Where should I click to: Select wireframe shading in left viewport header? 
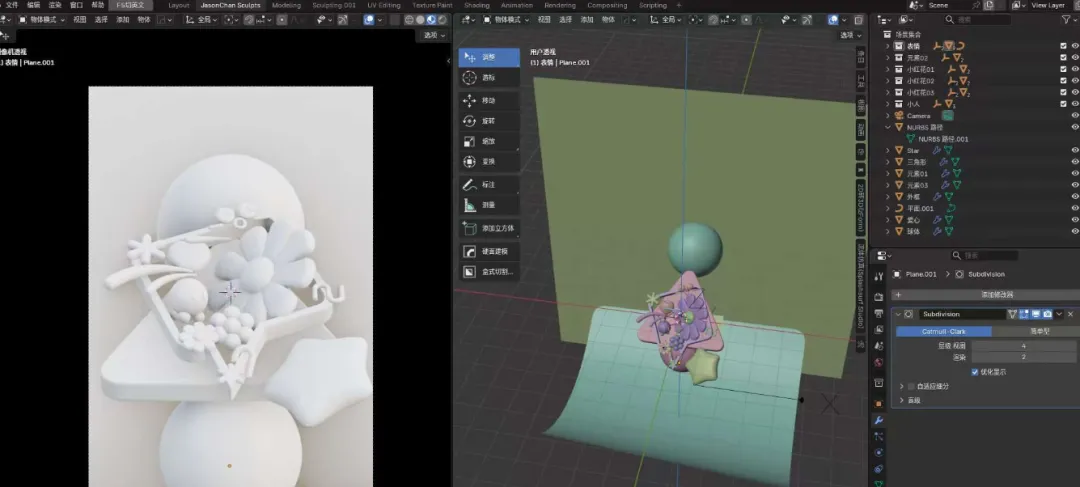[409, 20]
